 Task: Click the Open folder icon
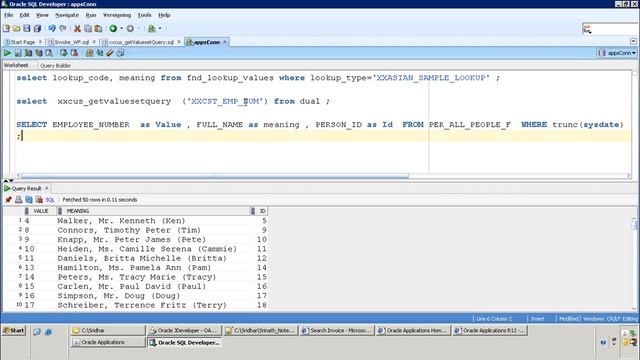[16, 29]
